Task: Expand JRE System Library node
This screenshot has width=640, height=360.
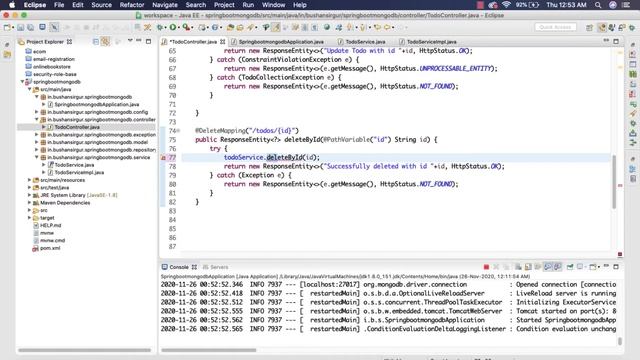Action: click(x=29, y=195)
